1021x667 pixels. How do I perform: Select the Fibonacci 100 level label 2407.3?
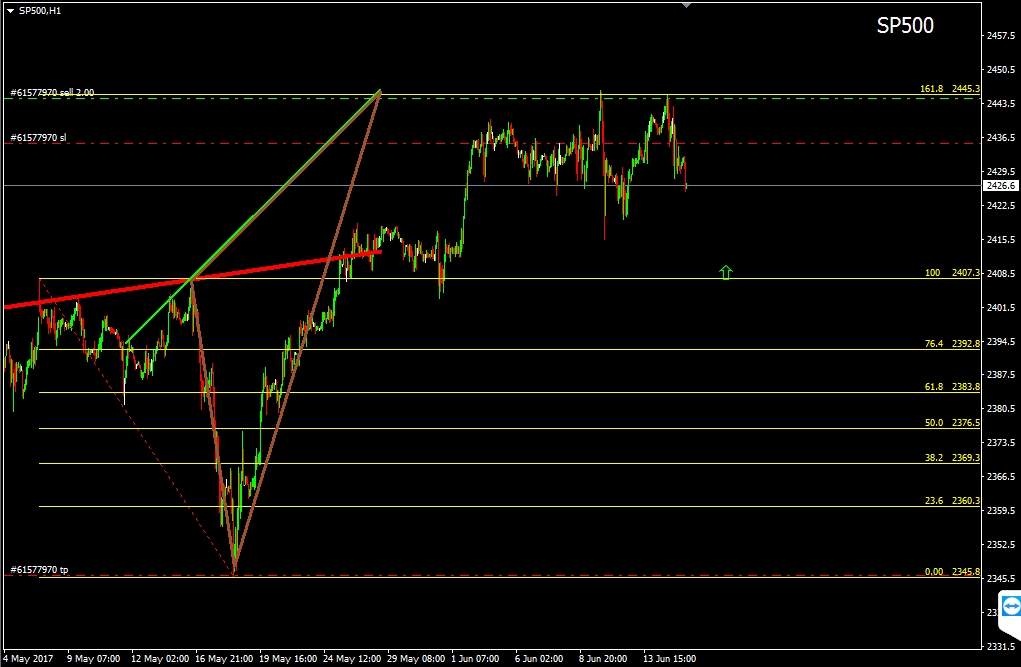click(x=952, y=273)
